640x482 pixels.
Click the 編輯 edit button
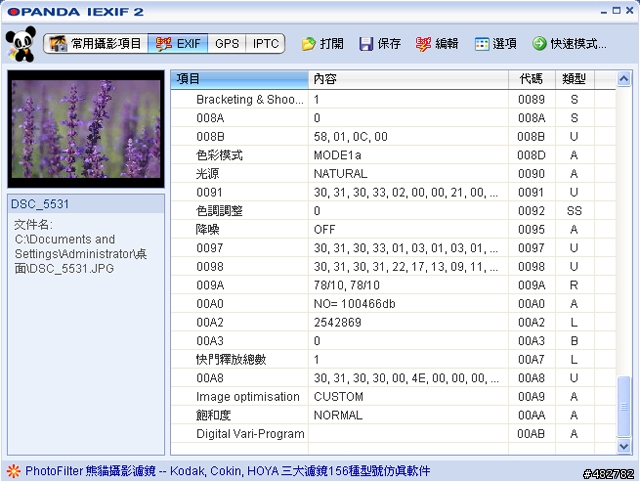[x=437, y=44]
